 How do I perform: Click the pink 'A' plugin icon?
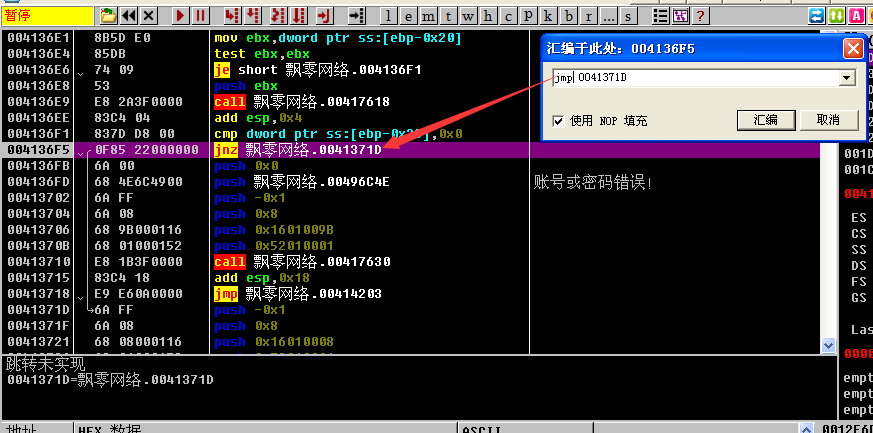857,16
